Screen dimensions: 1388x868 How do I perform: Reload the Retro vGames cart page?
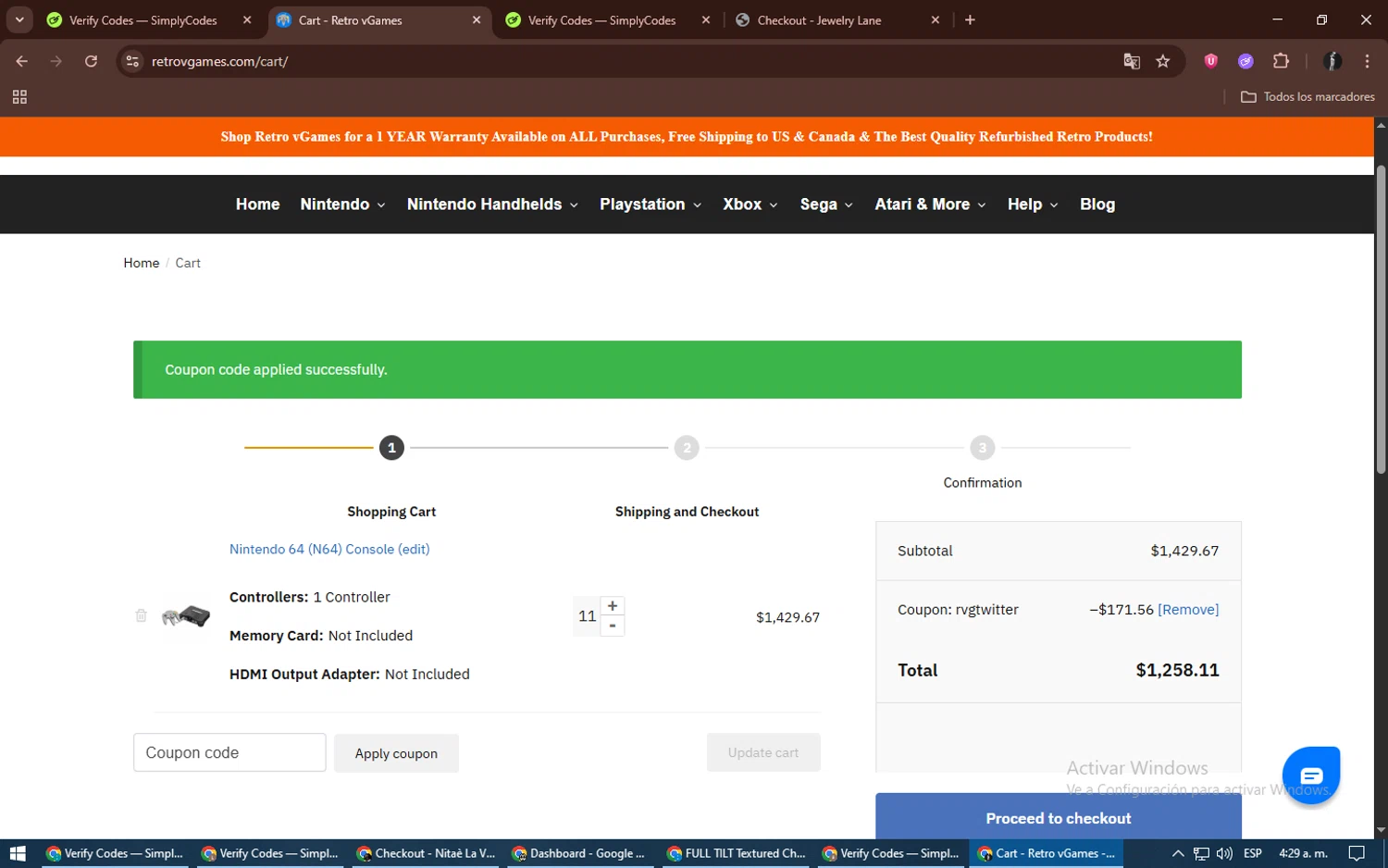(91, 61)
